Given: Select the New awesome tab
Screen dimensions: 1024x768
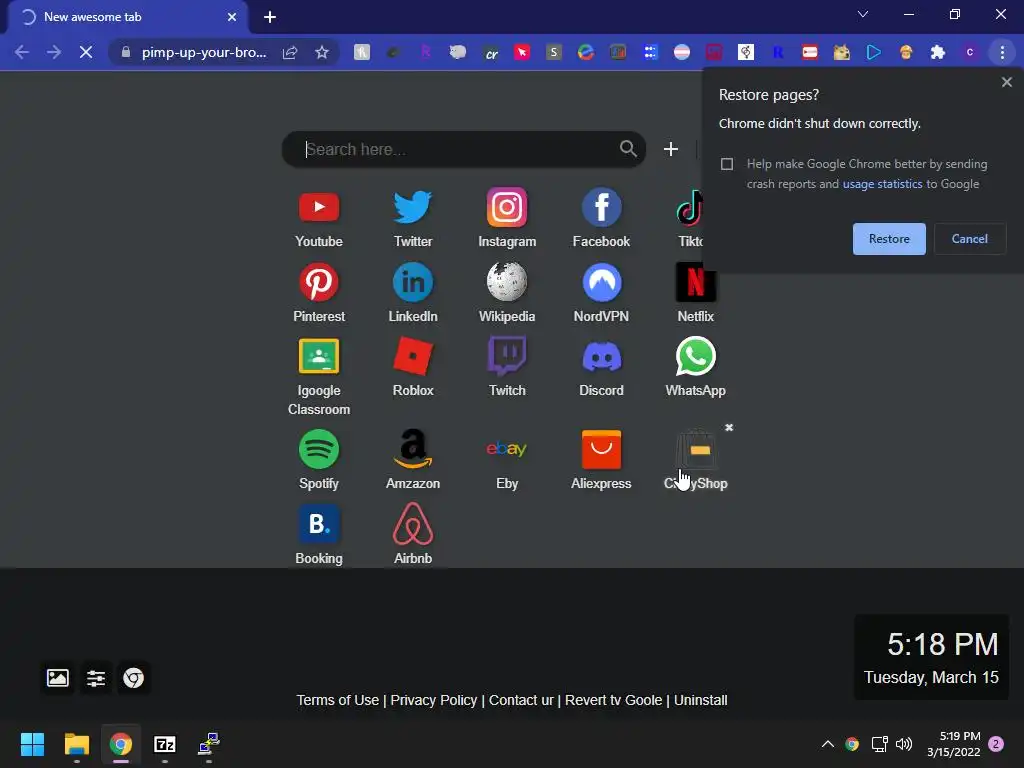Looking at the screenshot, I should 128,17.
